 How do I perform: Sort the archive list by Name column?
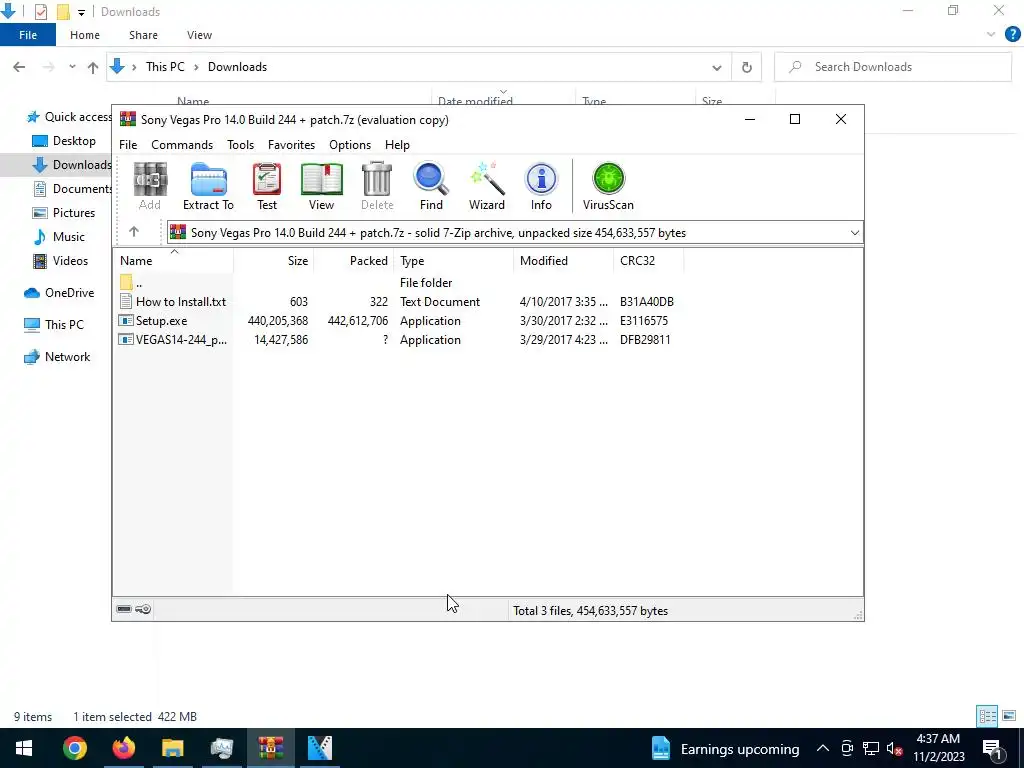(173, 261)
